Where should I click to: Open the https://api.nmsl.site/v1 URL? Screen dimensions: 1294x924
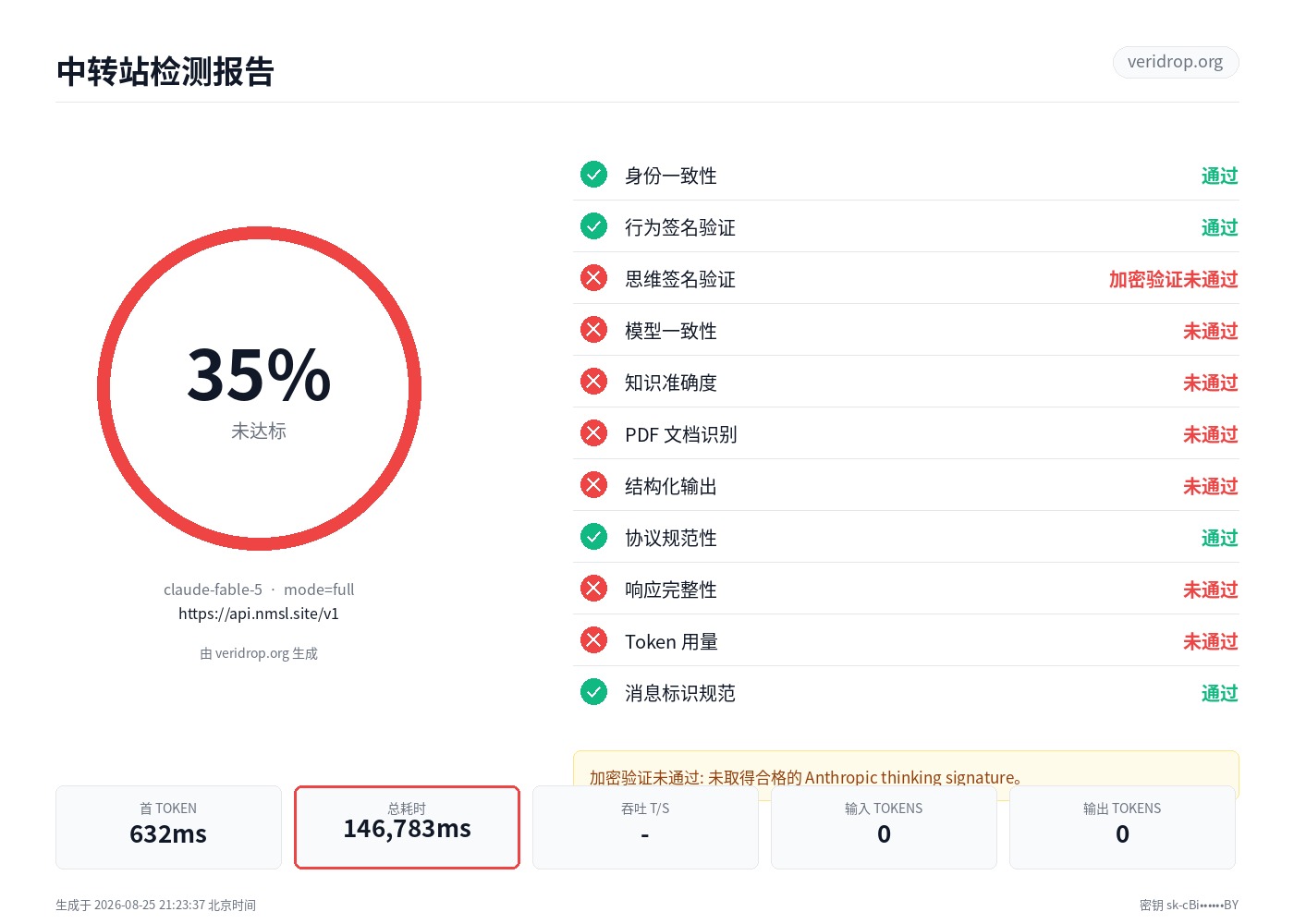pos(259,614)
